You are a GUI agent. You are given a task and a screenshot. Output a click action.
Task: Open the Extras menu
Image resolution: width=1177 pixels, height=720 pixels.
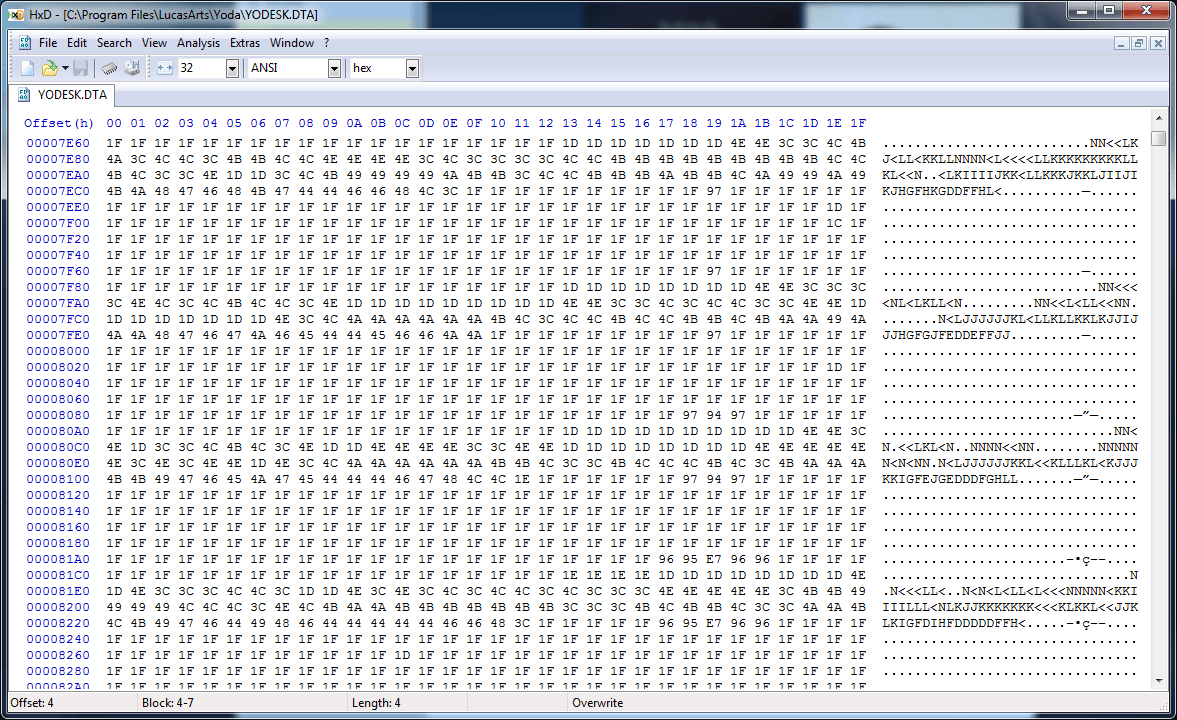point(245,43)
